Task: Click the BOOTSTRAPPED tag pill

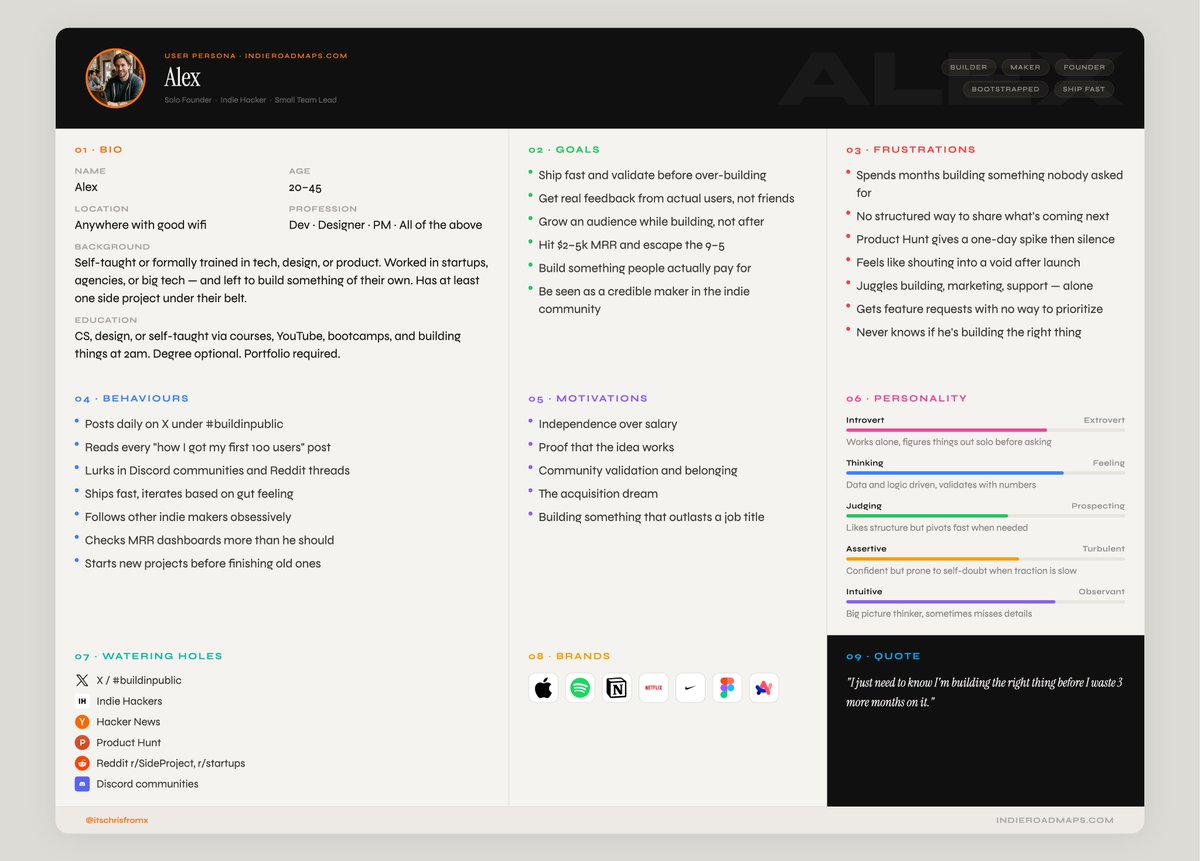Action: tap(1005, 89)
